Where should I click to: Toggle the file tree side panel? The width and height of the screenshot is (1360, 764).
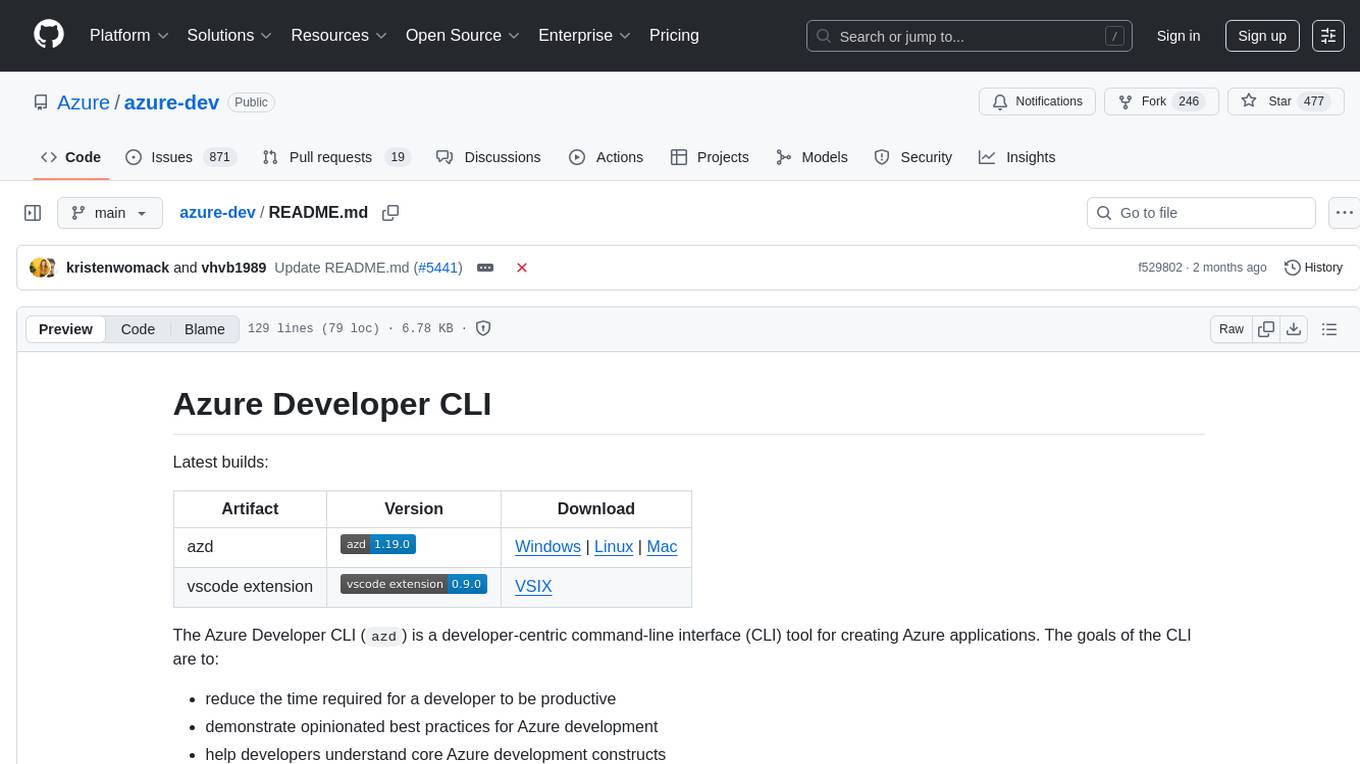33,213
